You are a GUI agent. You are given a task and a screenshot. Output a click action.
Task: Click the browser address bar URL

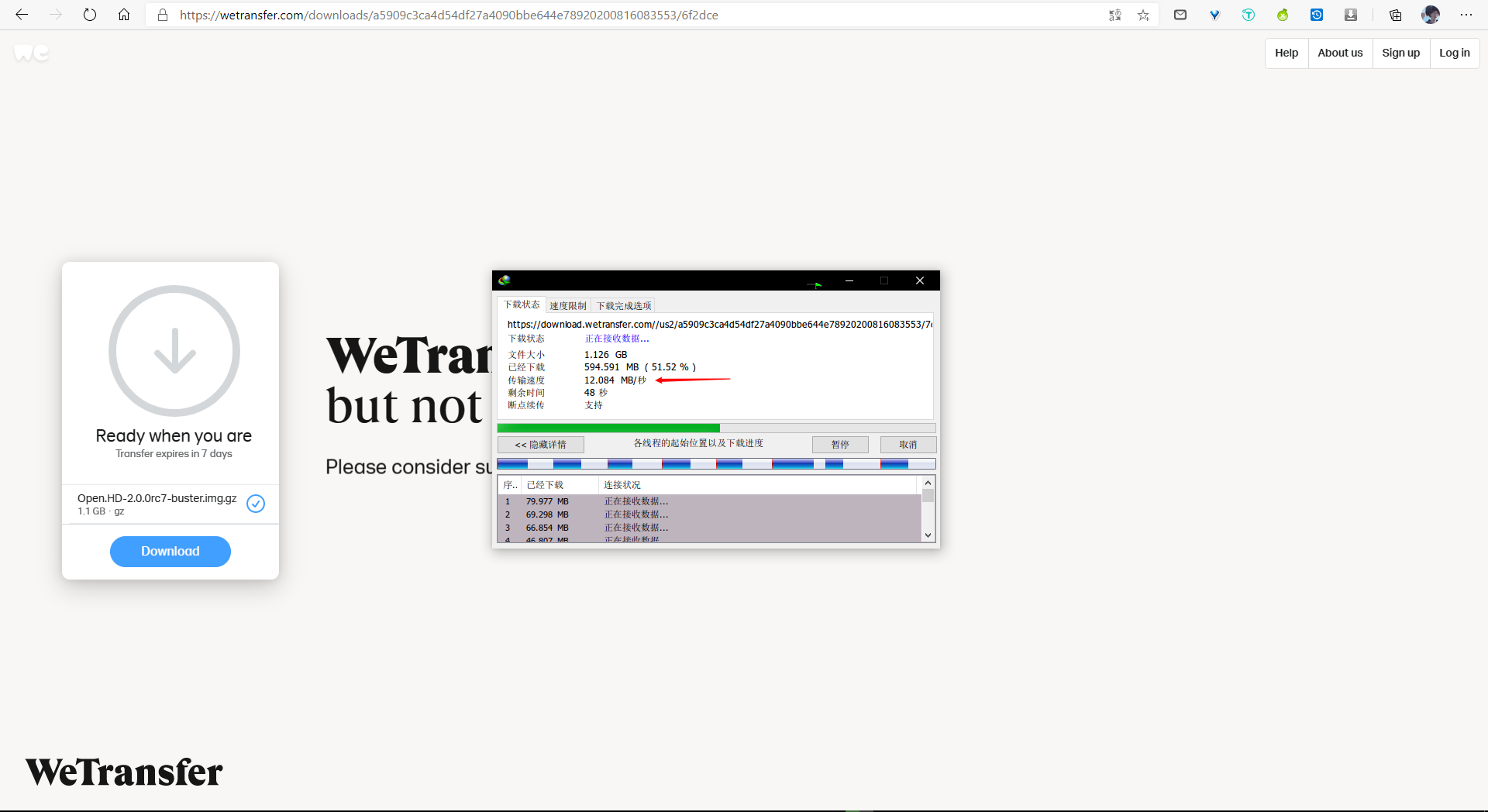[449, 15]
